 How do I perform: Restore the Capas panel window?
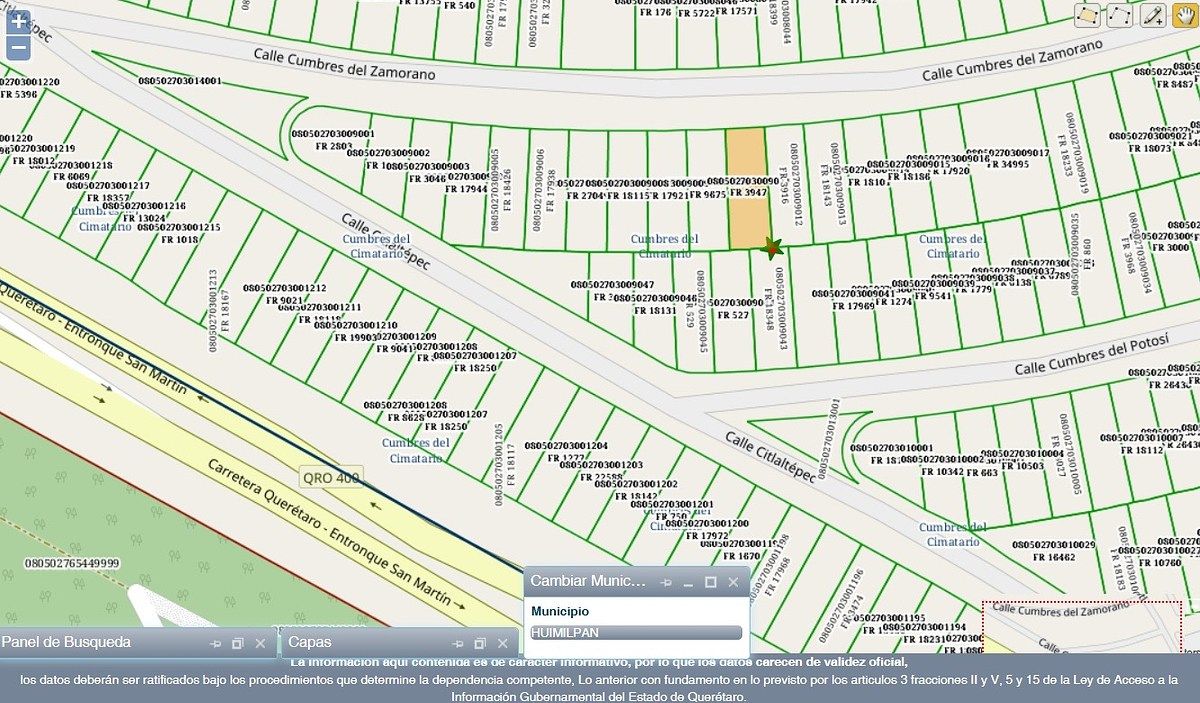(480, 644)
